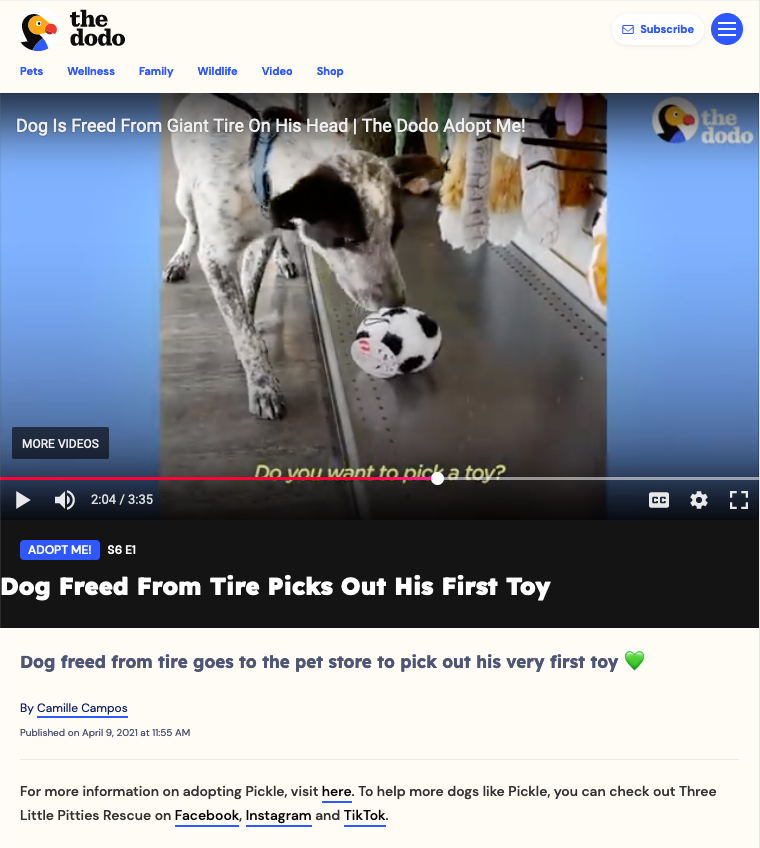Viewport: 760px width, 848px height.
Task: Subscribe via the envelope button
Action: coord(657,29)
